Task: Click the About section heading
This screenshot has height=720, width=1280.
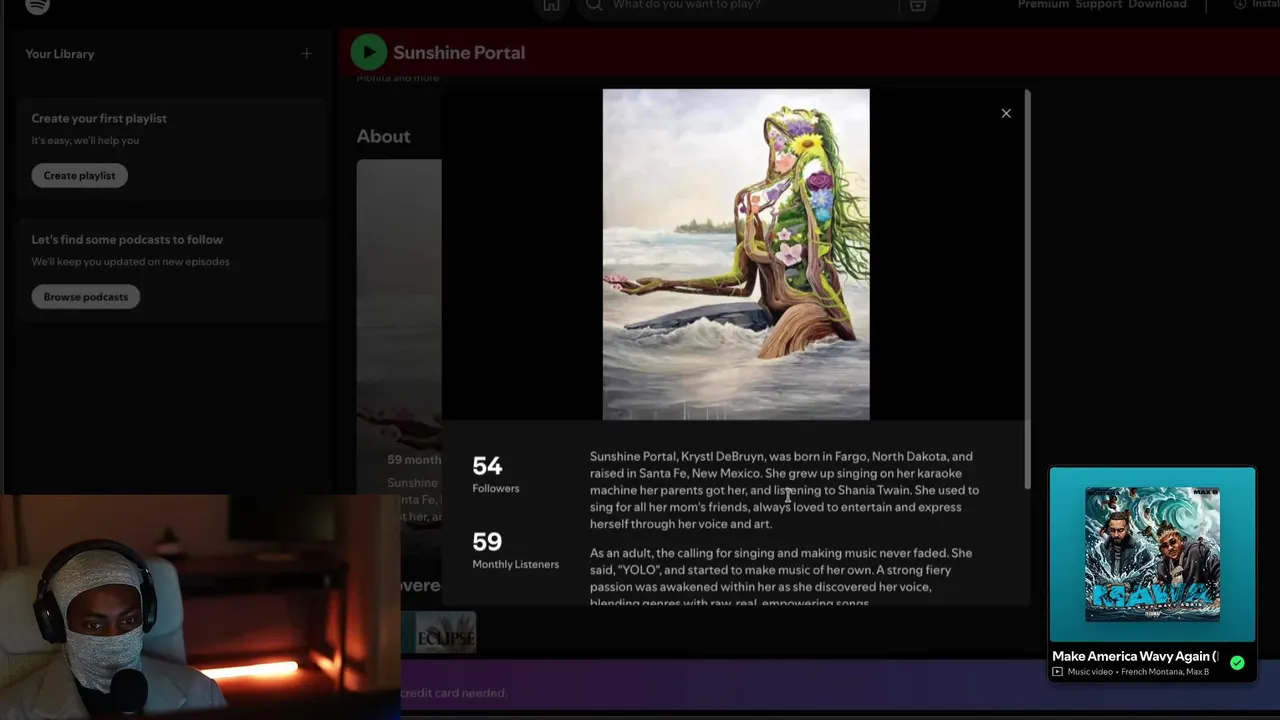Action: click(384, 136)
